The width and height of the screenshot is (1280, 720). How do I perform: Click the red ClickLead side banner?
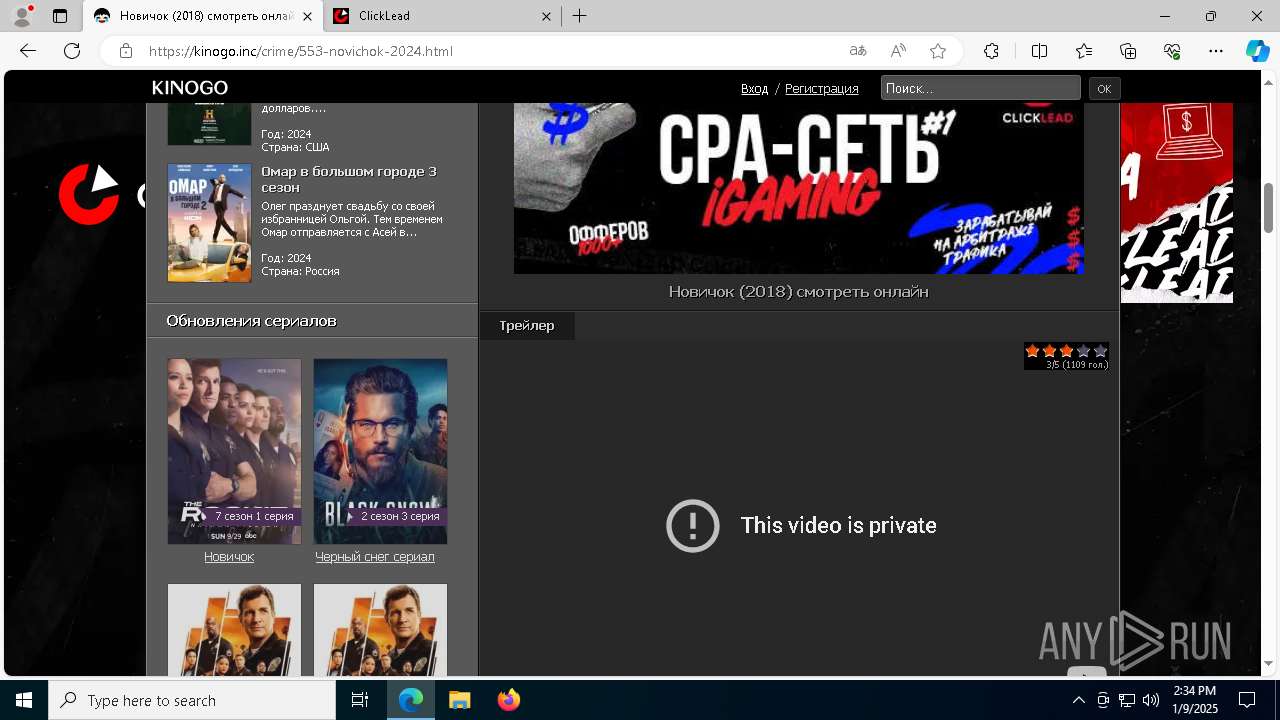[1177, 203]
